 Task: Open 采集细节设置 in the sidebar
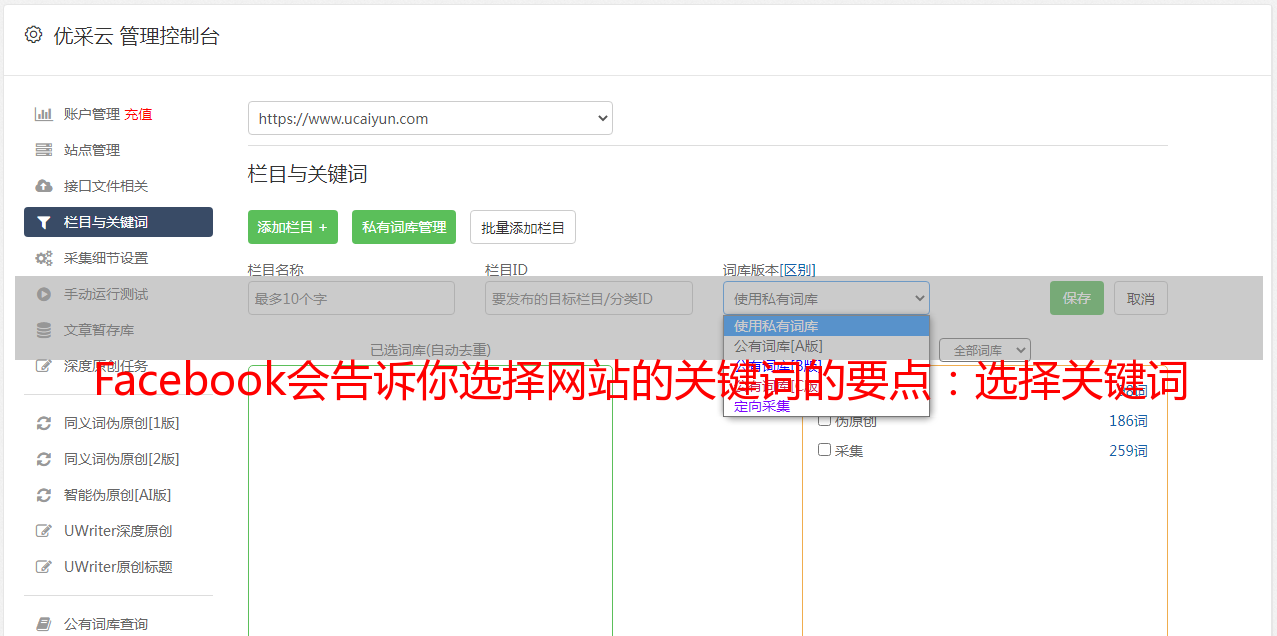pyautogui.click(x=106, y=258)
